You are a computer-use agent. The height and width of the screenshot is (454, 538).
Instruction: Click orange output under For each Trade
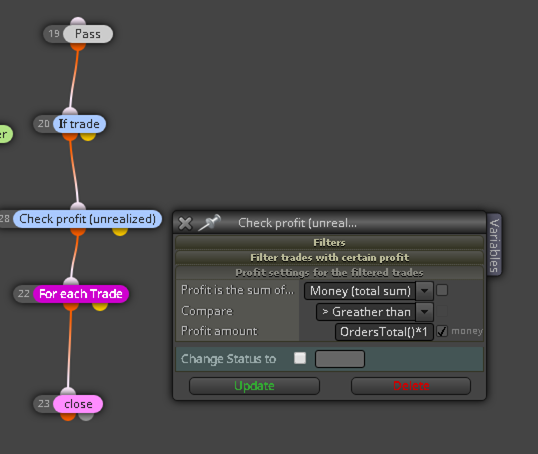(71, 306)
